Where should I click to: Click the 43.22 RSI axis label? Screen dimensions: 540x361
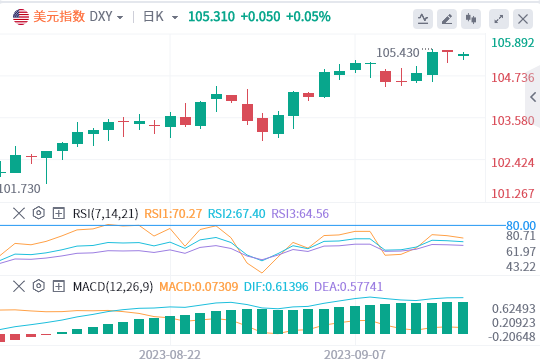521,267
